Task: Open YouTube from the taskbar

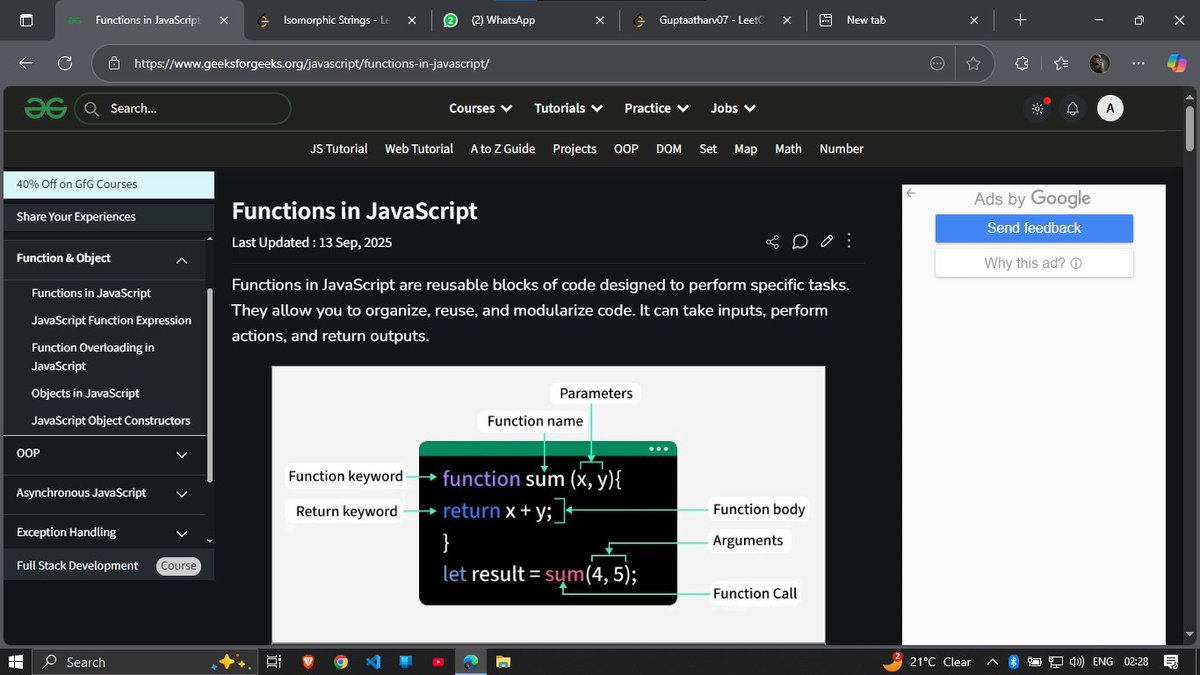Action: click(x=438, y=661)
